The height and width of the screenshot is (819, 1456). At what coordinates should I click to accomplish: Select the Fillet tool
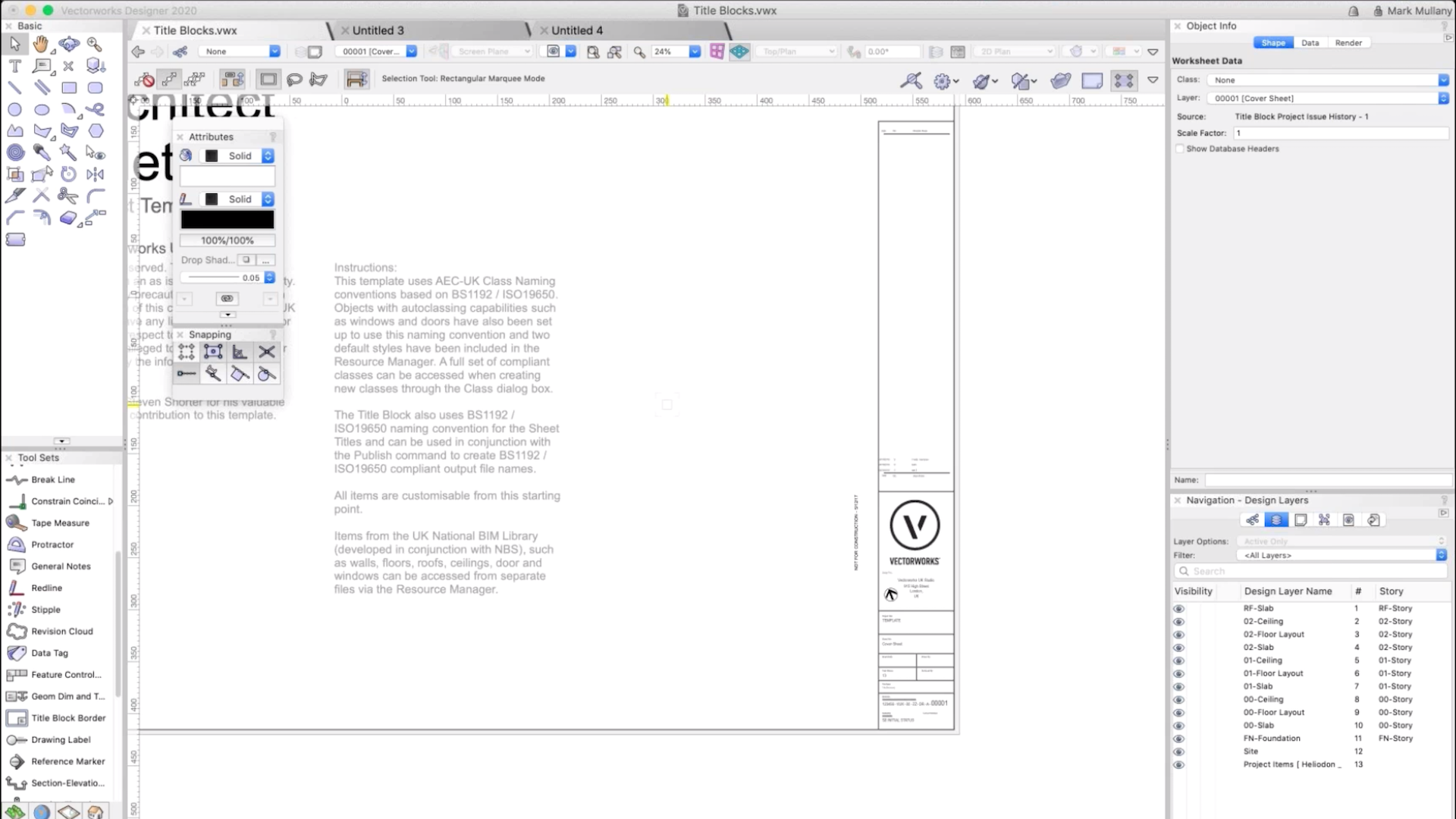95,196
